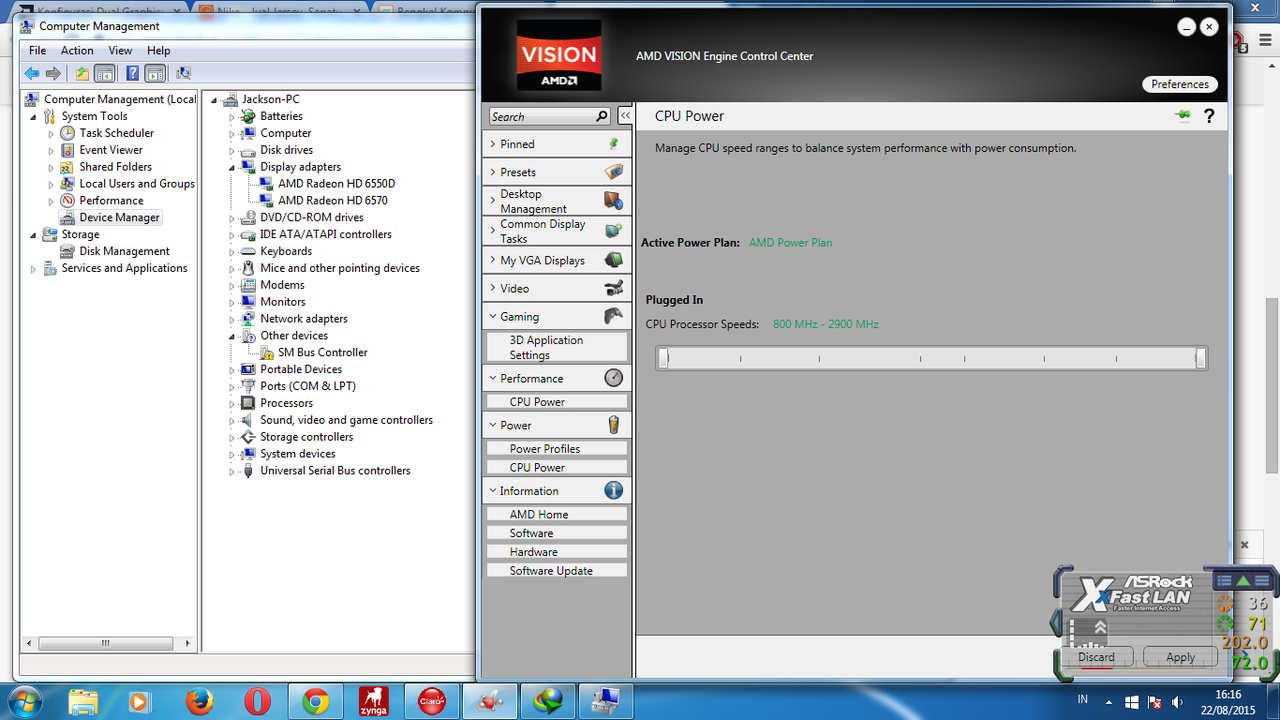Expand the Processors node
This screenshot has height=720, width=1280.
point(232,404)
